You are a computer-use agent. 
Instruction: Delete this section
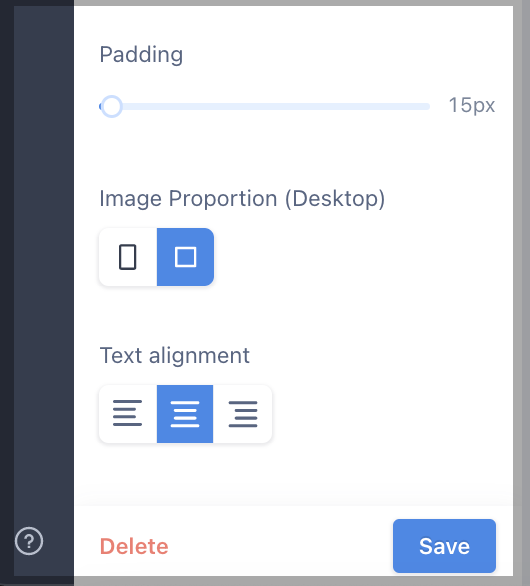(x=134, y=546)
